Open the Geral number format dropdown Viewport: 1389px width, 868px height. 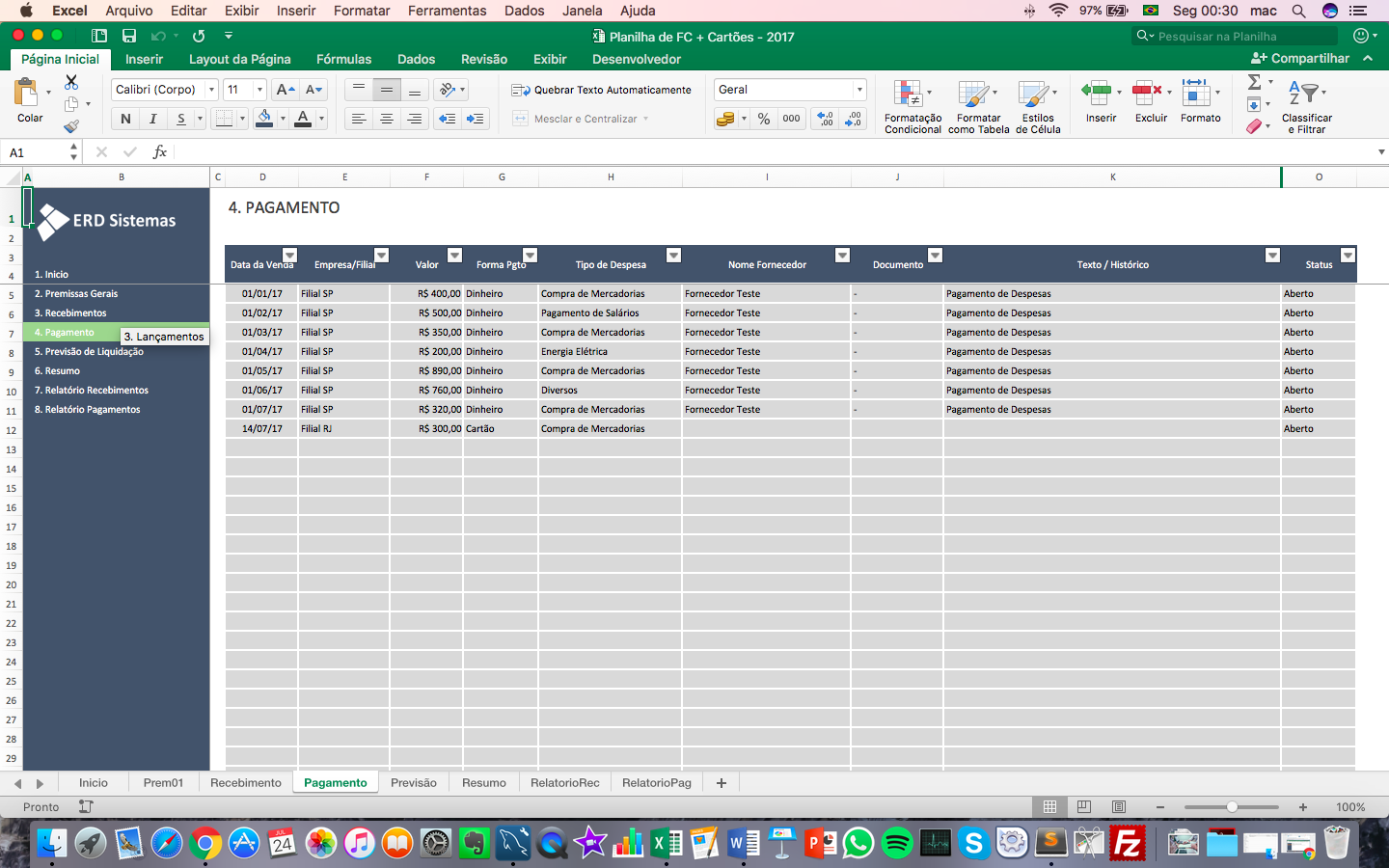pyautogui.click(x=858, y=90)
